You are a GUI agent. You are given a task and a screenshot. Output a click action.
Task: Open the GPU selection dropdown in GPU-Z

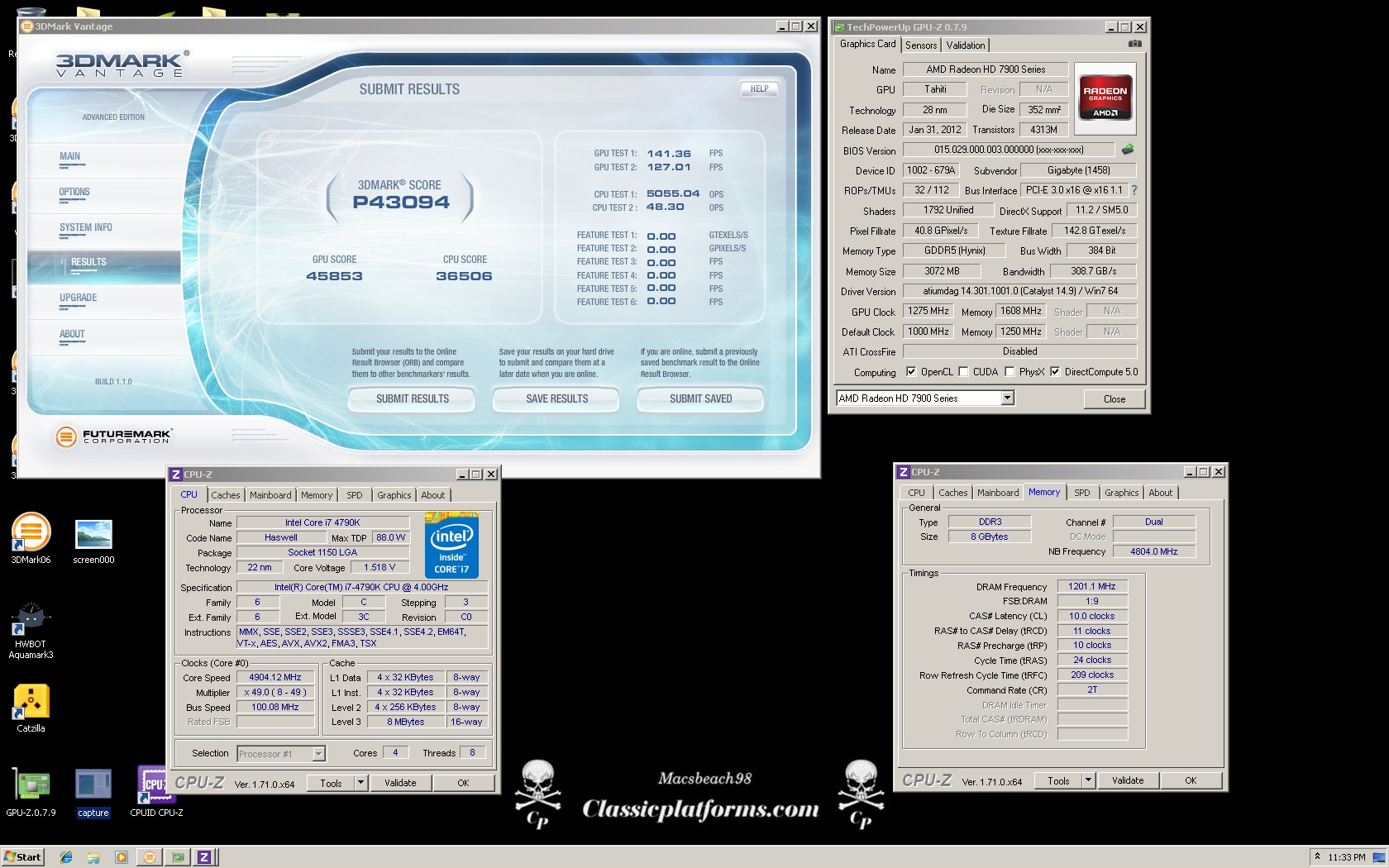tap(1007, 398)
